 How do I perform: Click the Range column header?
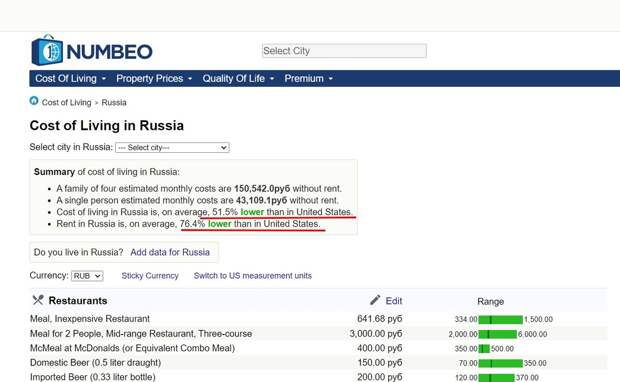click(490, 301)
